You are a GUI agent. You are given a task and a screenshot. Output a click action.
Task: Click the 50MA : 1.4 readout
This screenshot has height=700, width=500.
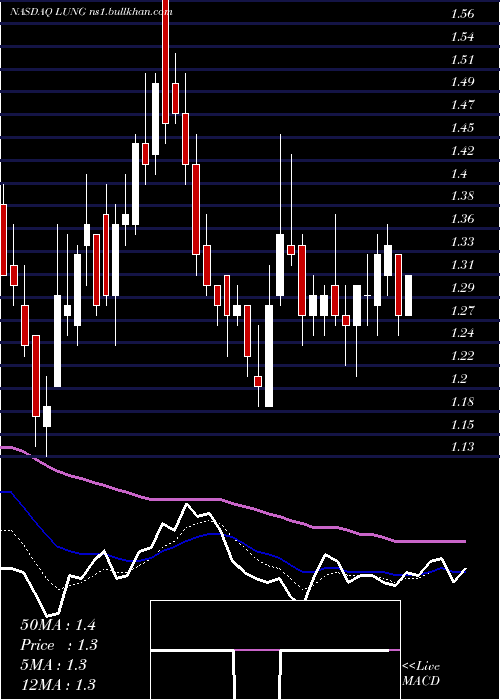pos(58,625)
